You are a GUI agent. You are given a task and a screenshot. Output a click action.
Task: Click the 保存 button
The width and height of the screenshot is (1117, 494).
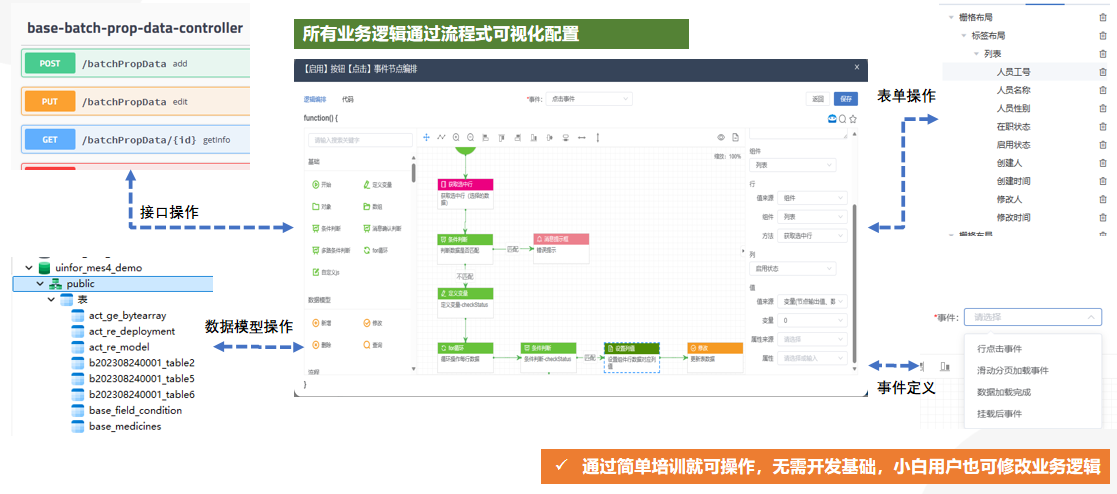pyautogui.click(x=847, y=99)
